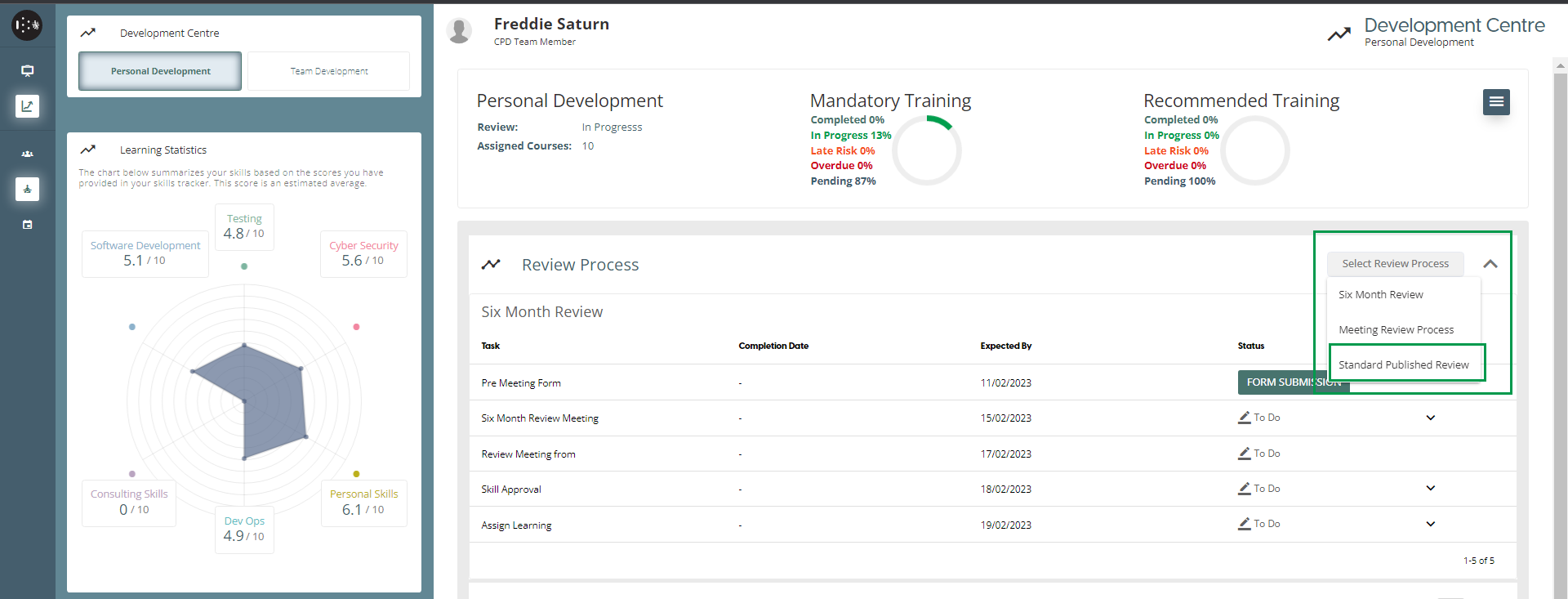Open the Select Review Process dropdown
The image size is (1568, 599).
1394,264
